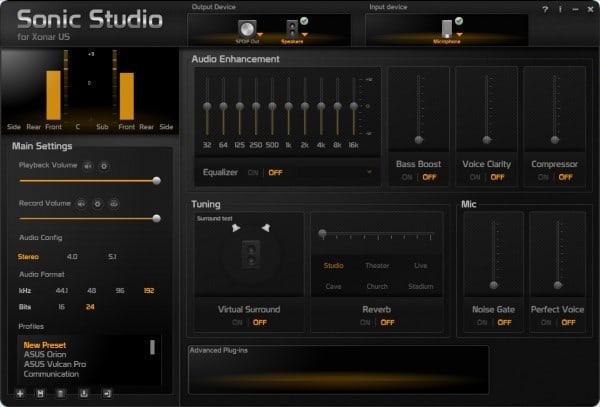Turn Virtual Surround ON
The image size is (600, 407).
[237, 322]
